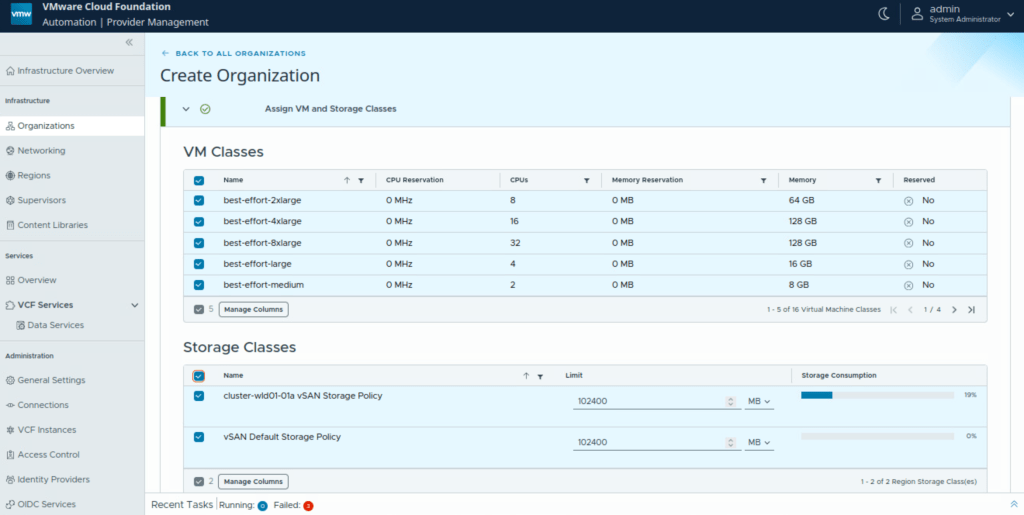This screenshot has width=1024, height=515.
Task: Filter Storage Classes by Name column
Action: [540, 376]
